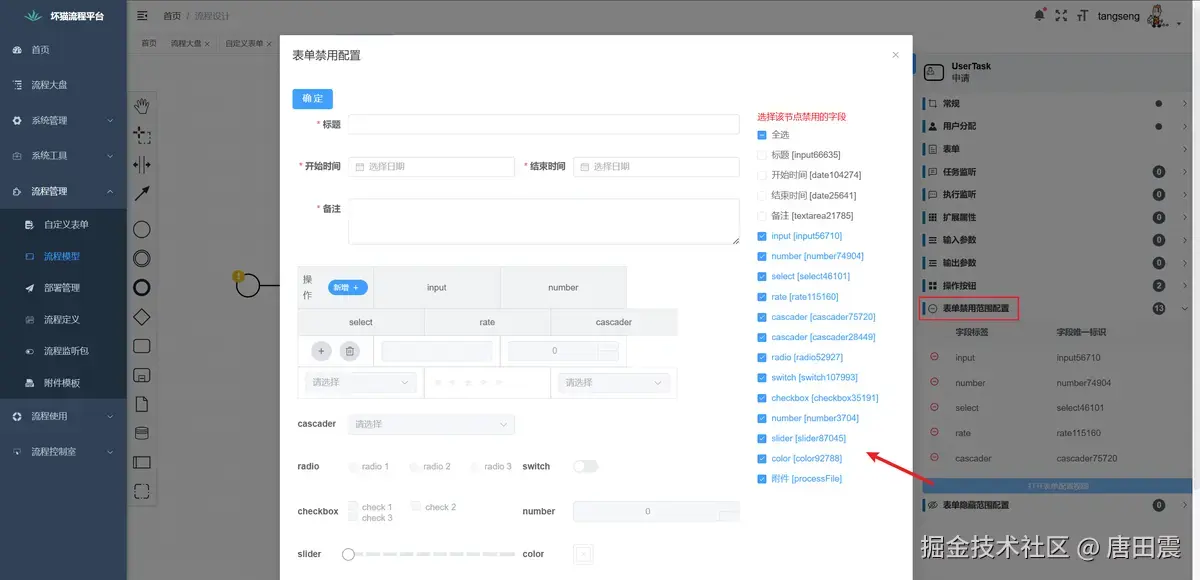Uncheck the select [select46101] checkbox
The width and height of the screenshot is (1200, 580).
click(762, 276)
